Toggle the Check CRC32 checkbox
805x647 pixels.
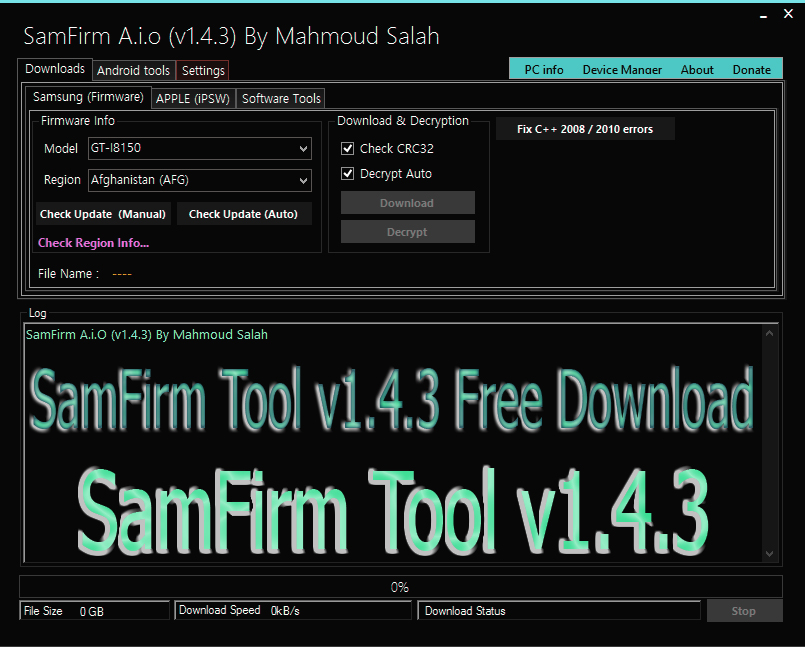(x=348, y=149)
